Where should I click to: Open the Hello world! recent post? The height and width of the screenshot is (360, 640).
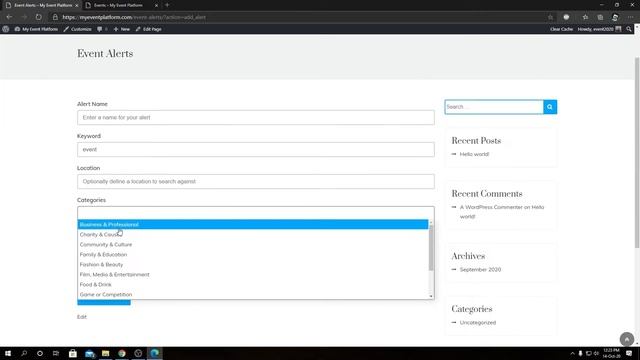474,154
